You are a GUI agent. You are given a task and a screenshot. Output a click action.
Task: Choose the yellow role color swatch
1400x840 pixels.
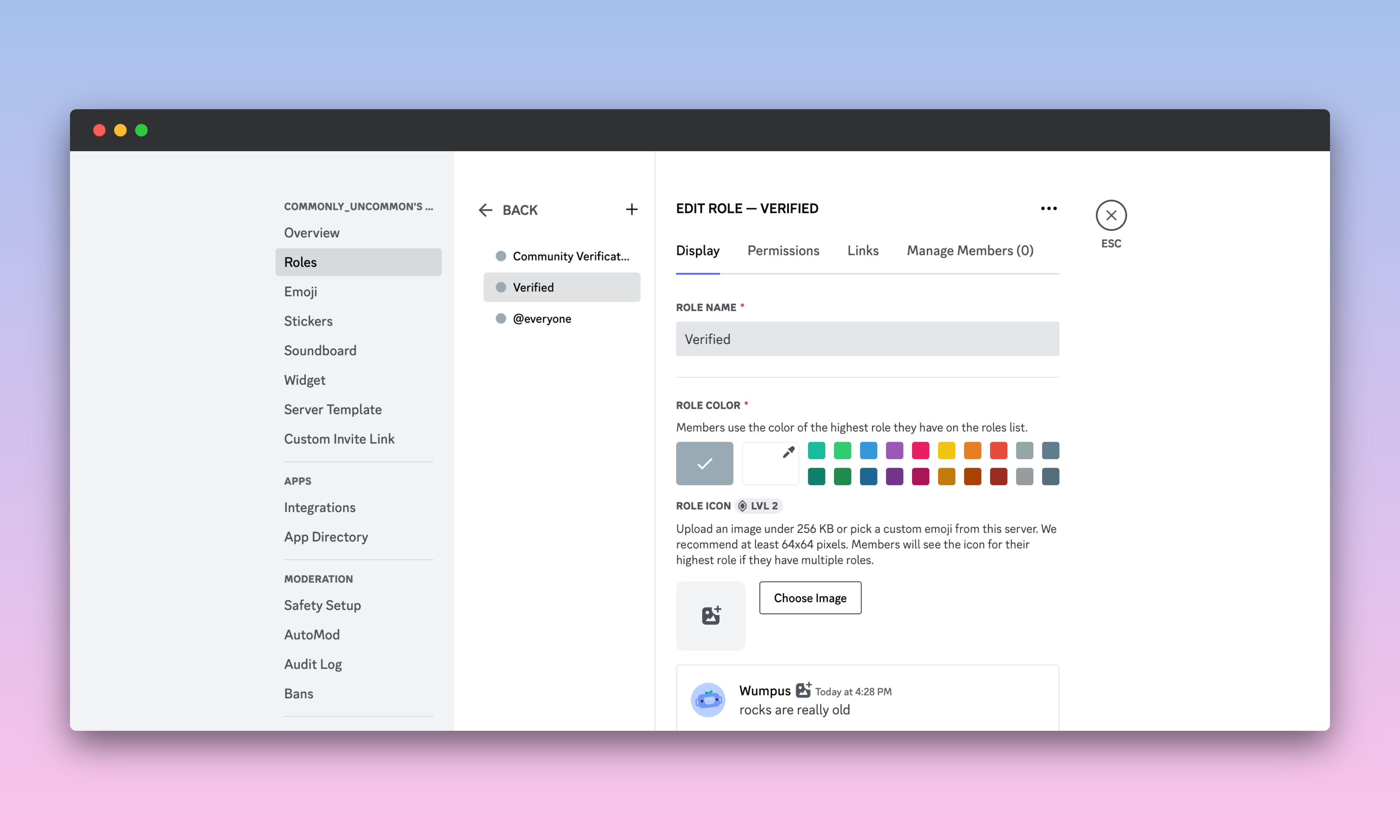pyautogui.click(x=946, y=450)
